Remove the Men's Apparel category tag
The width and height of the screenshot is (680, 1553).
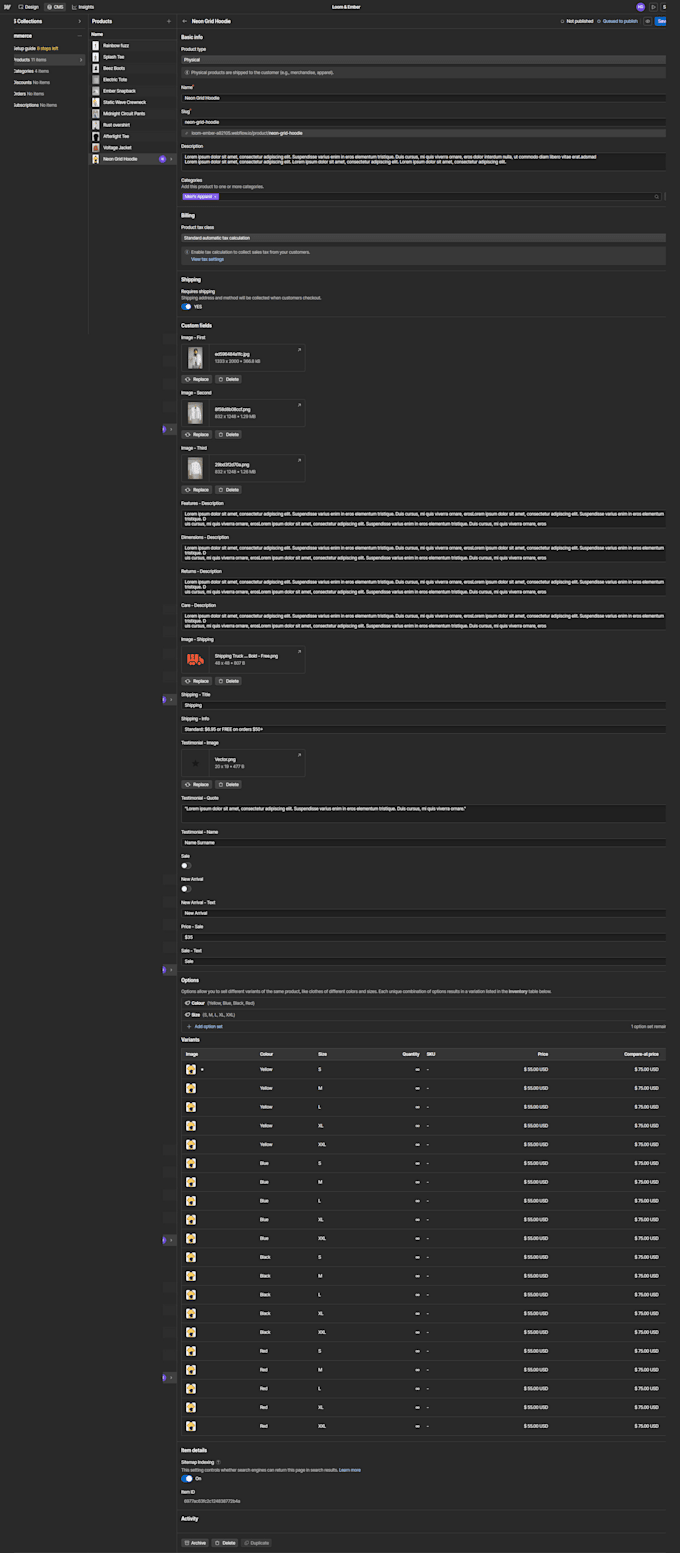tap(215, 197)
